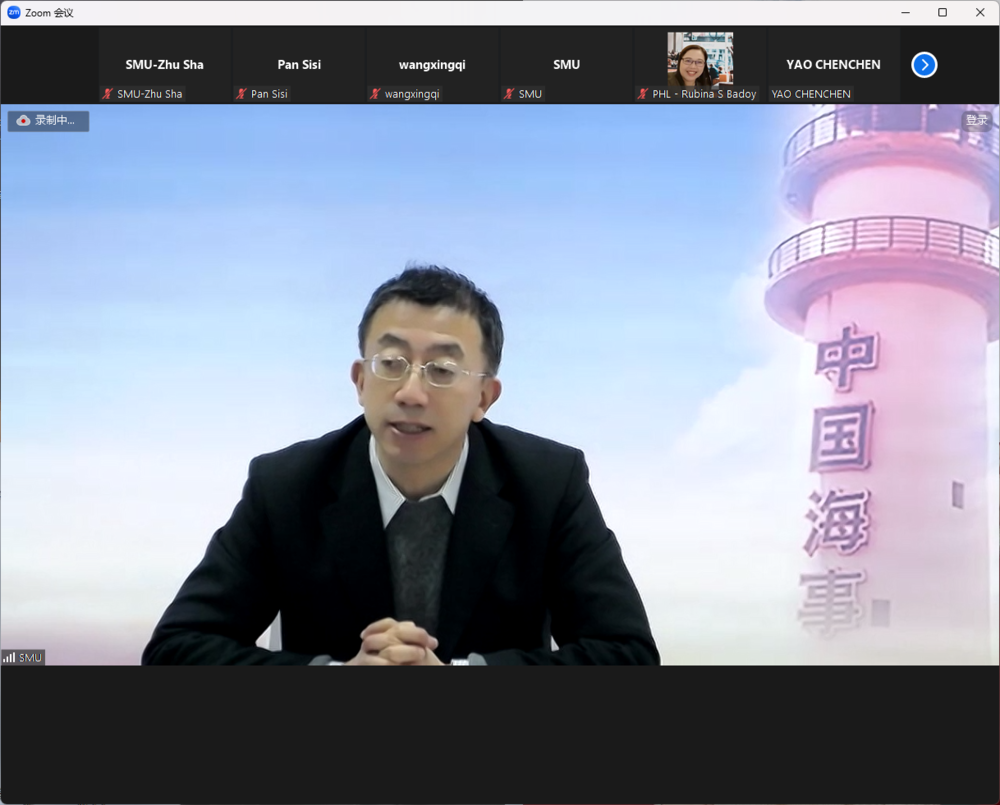
Task: Unmute the SMU participant via its mic toggle
Action: [508, 93]
